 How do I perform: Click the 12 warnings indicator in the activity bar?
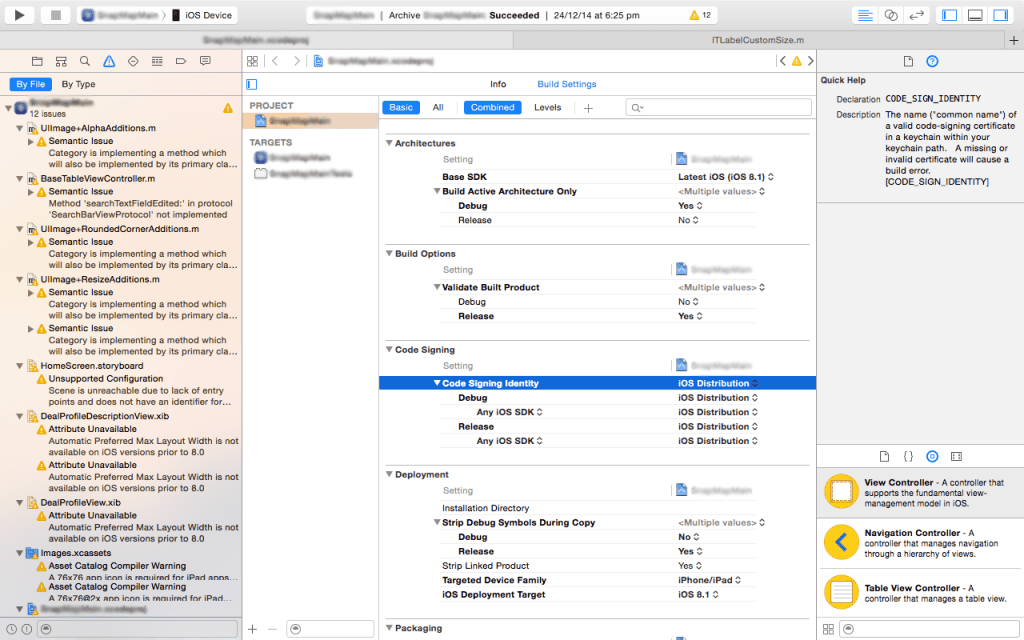coord(700,15)
